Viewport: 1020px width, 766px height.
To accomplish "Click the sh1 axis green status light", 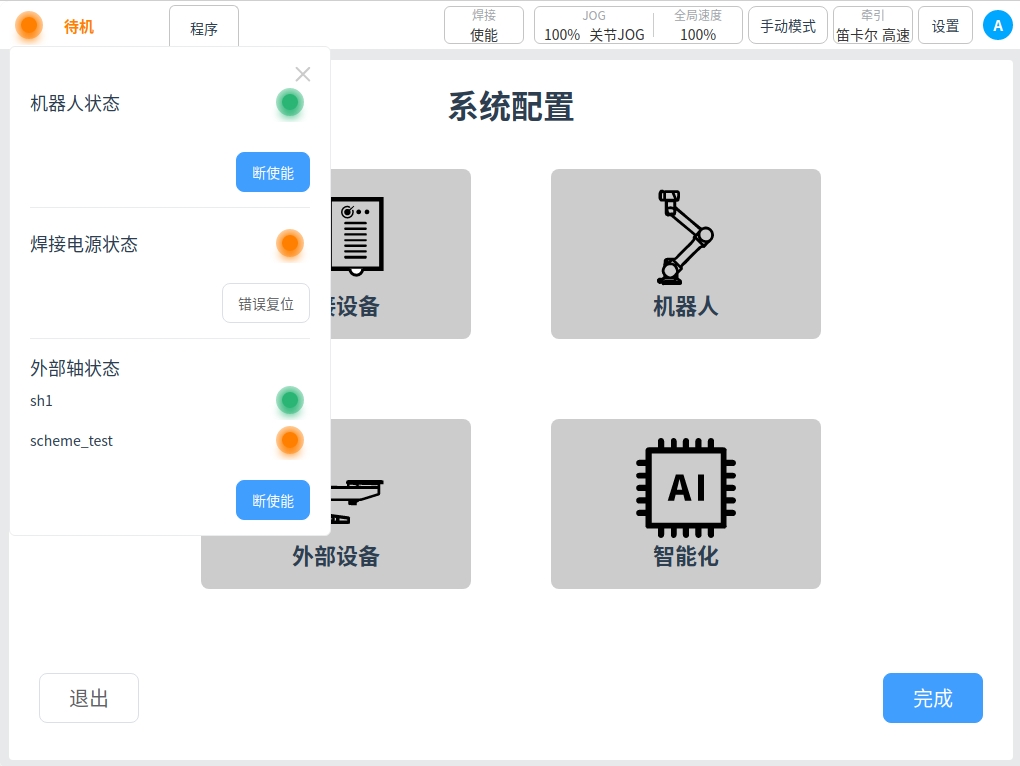I will click(x=290, y=401).
